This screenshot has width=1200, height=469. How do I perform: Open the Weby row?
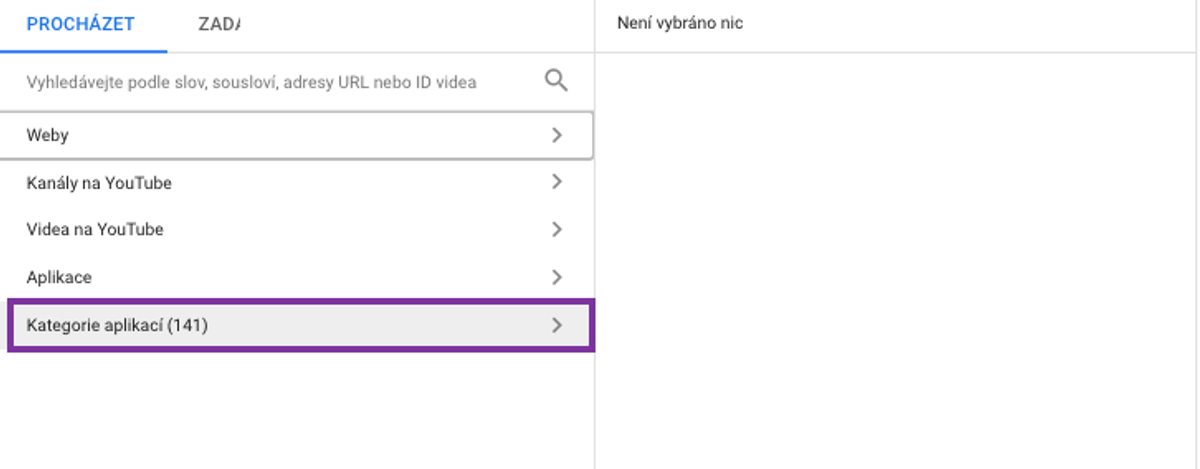point(297,135)
